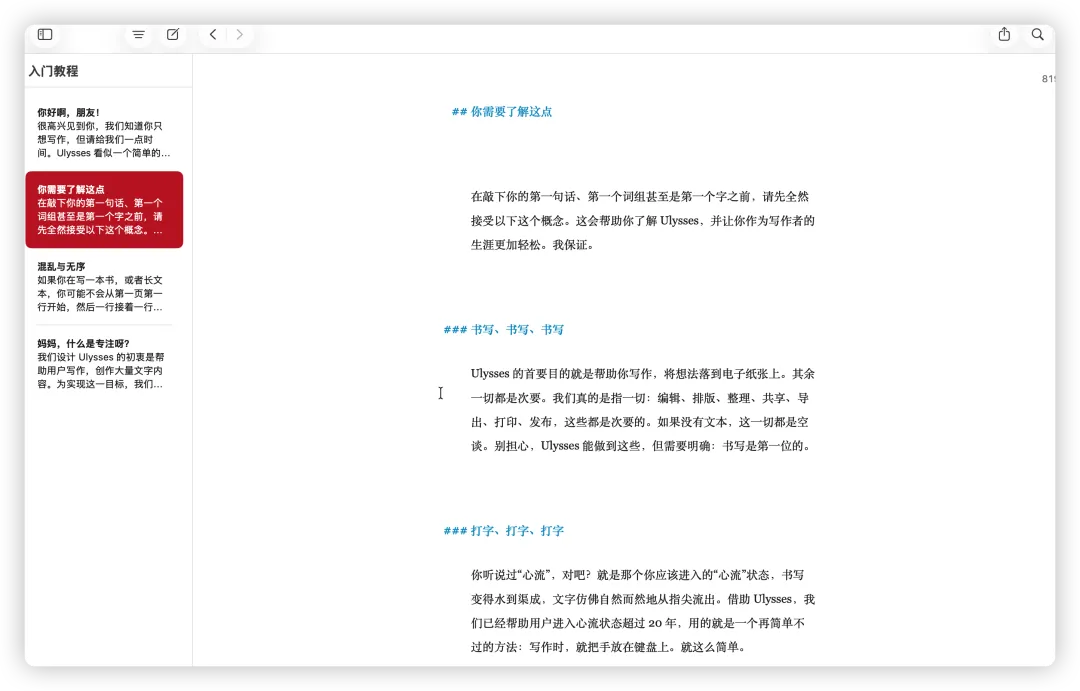Click the '入门教程' group title
1080x691 pixels.
[54, 71]
